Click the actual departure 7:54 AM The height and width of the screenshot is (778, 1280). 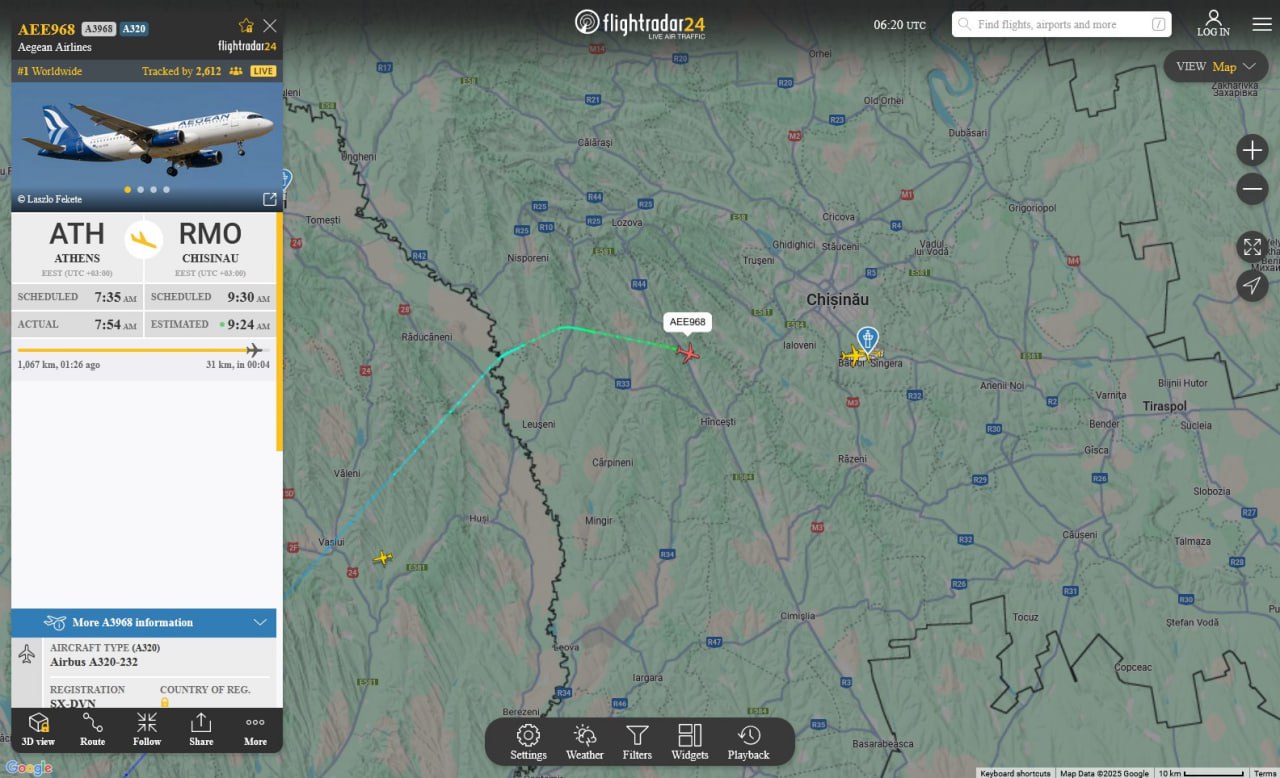click(x=116, y=324)
